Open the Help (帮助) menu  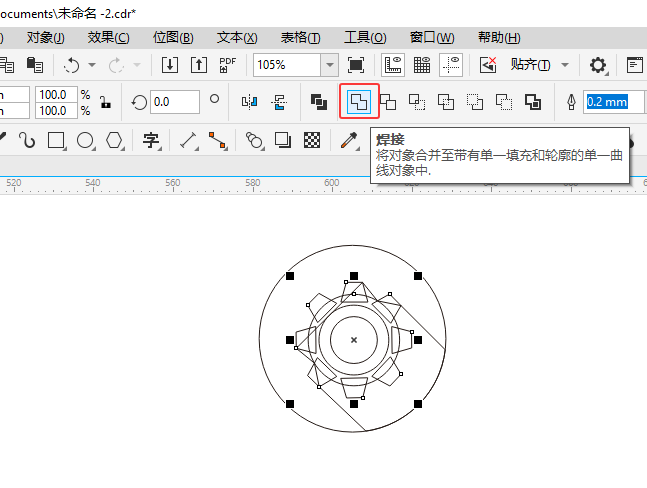coord(499,38)
